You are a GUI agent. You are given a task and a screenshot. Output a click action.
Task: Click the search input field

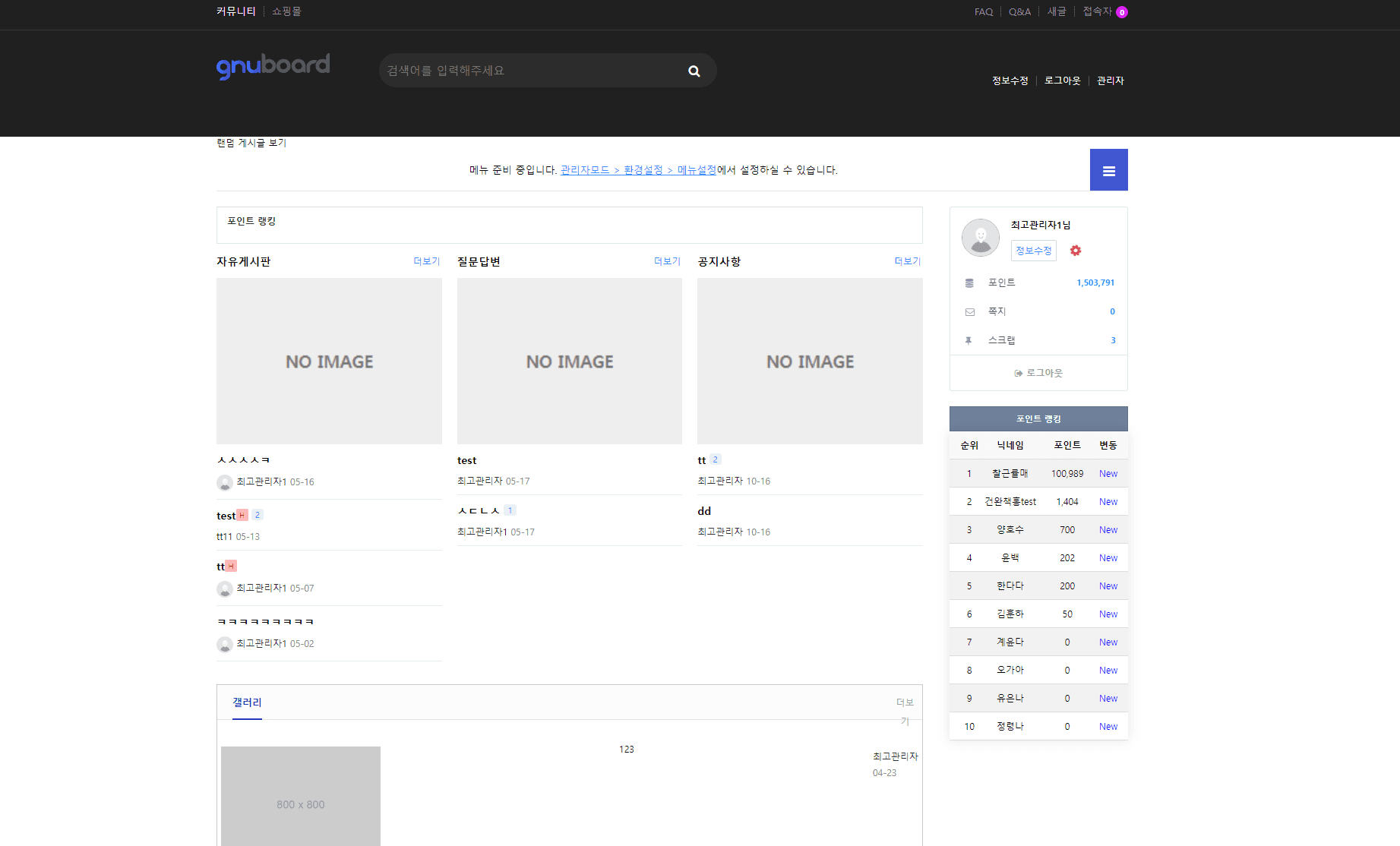tap(532, 71)
